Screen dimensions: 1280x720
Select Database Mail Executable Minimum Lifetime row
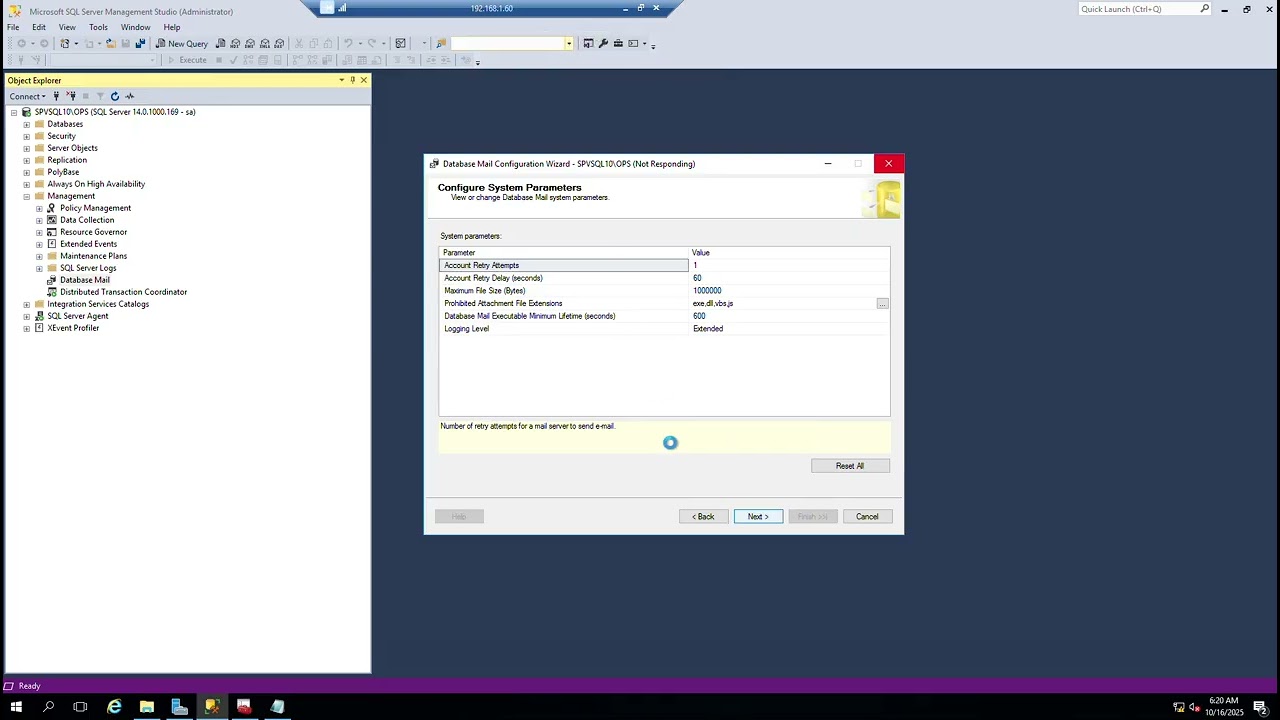pos(664,316)
